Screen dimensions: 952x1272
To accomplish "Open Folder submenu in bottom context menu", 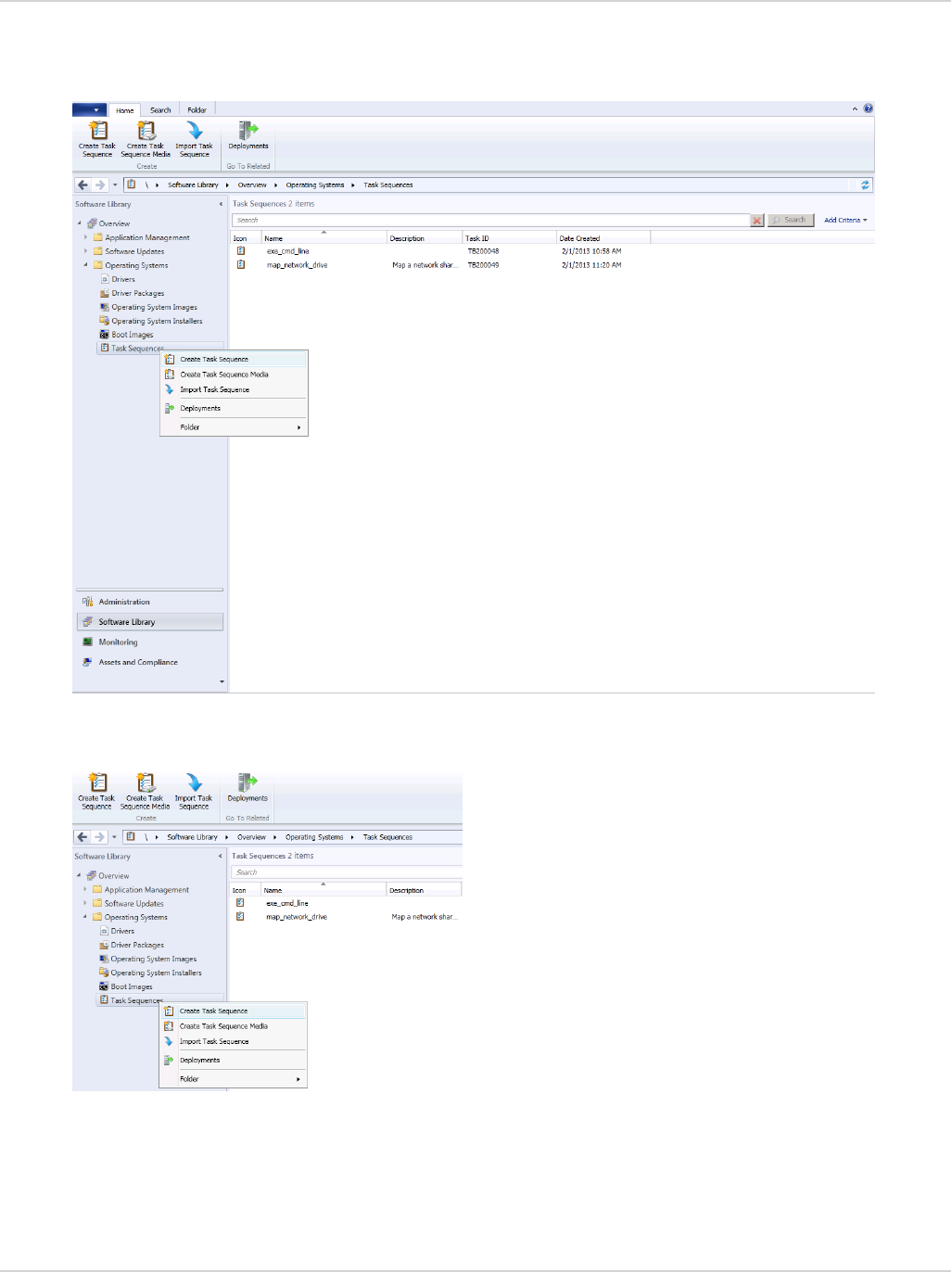I will click(x=234, y=1079).
